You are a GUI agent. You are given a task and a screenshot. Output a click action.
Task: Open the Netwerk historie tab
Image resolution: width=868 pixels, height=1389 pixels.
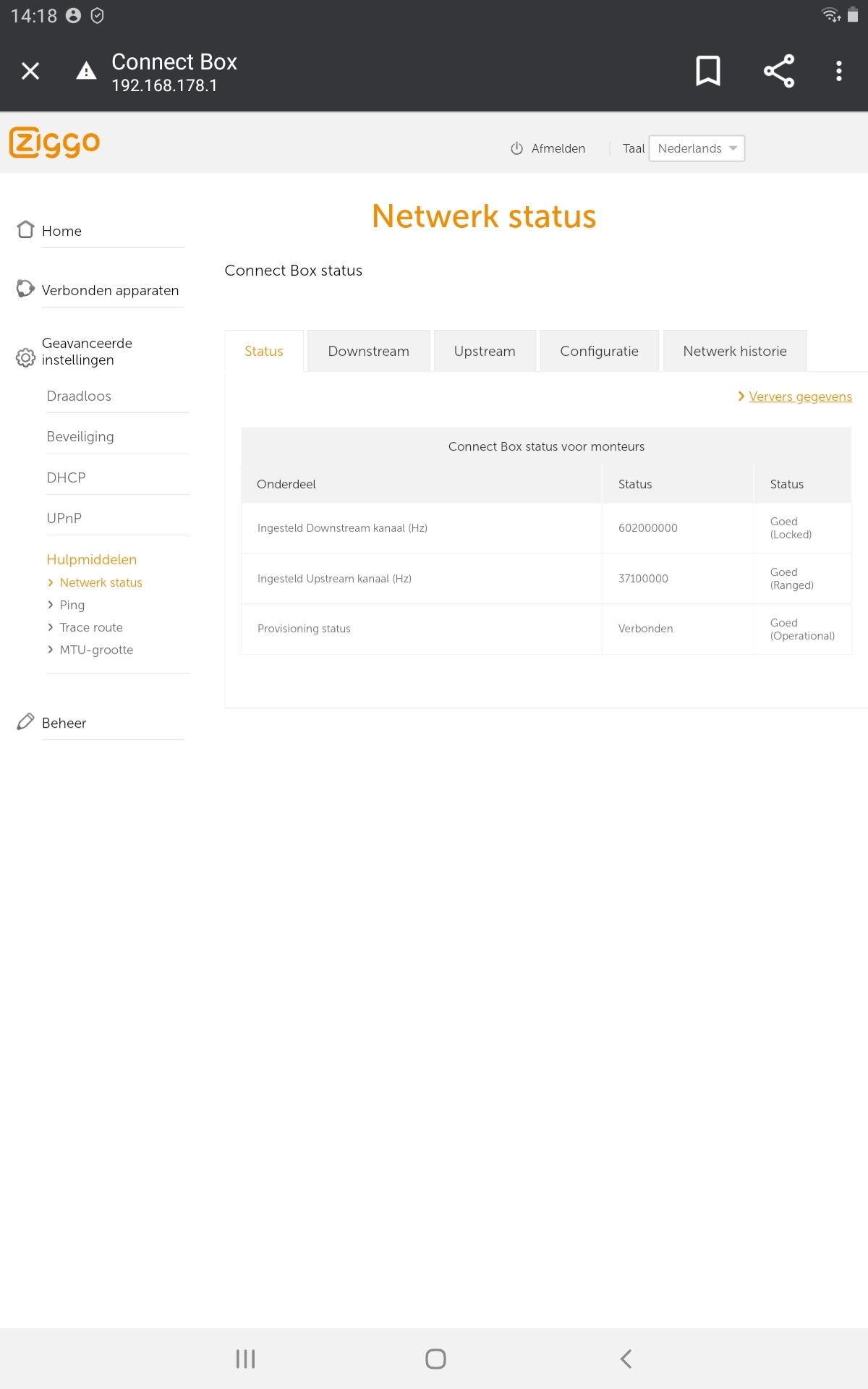point(734,351)
